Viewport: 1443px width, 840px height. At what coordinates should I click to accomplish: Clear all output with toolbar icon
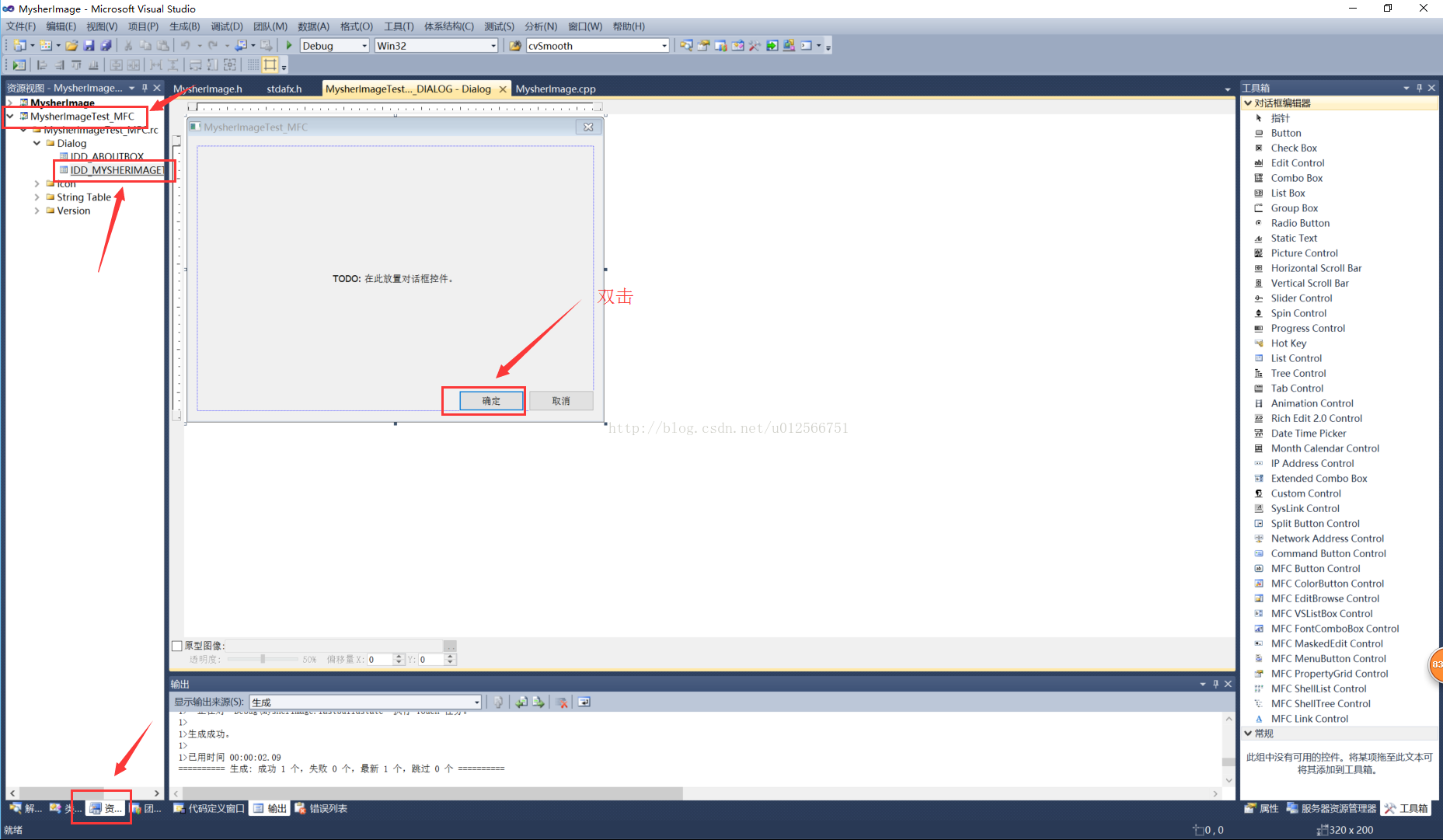[562, 702]
